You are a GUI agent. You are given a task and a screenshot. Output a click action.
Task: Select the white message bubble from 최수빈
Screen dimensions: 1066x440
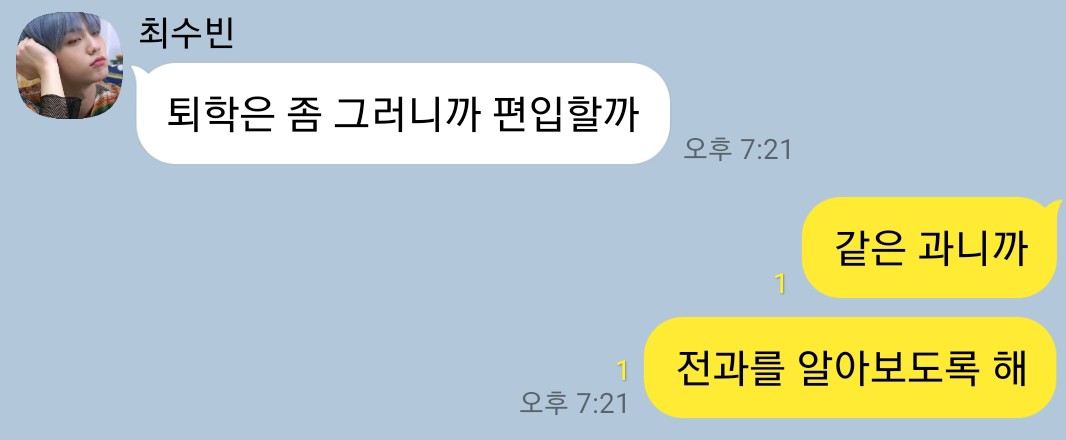(x=403, y=114)
